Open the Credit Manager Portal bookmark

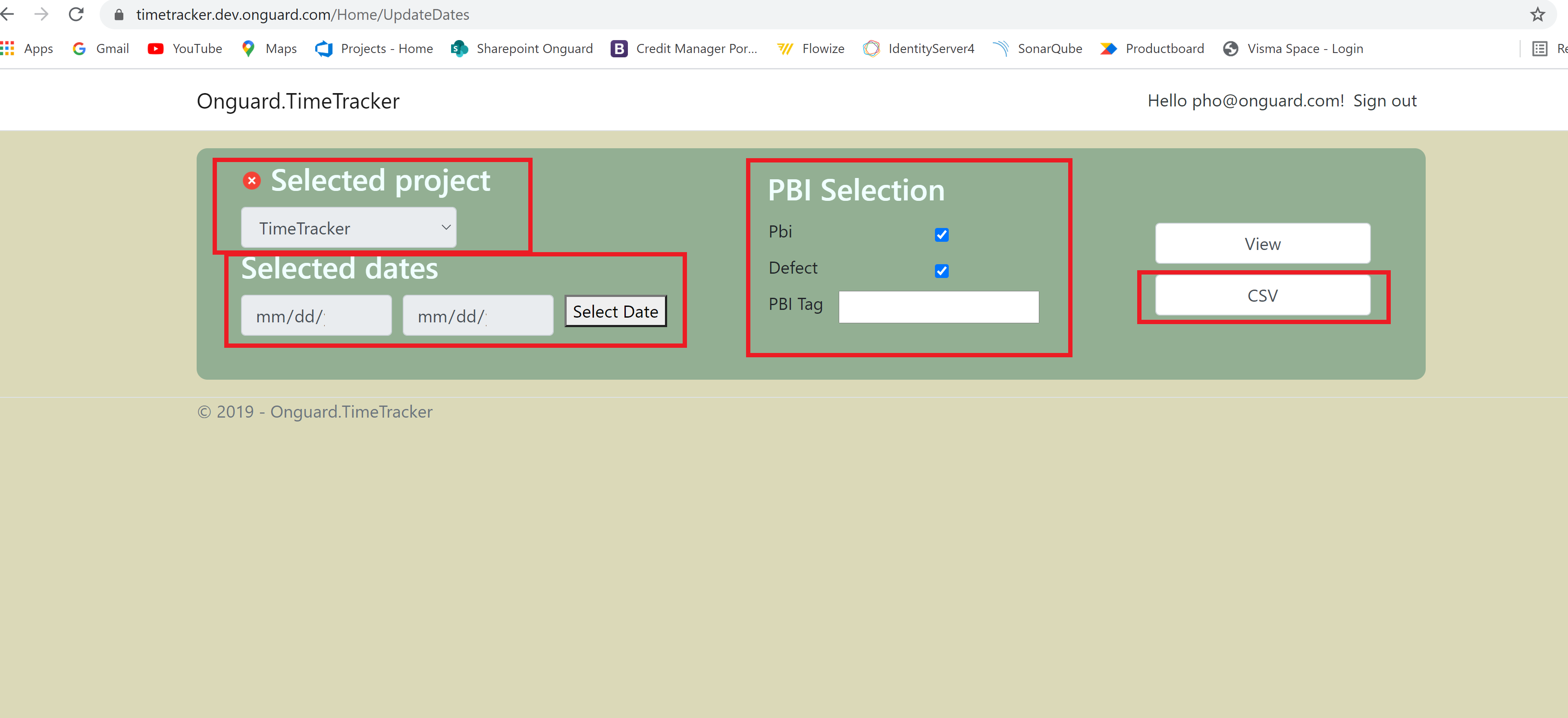pos(696,48)
